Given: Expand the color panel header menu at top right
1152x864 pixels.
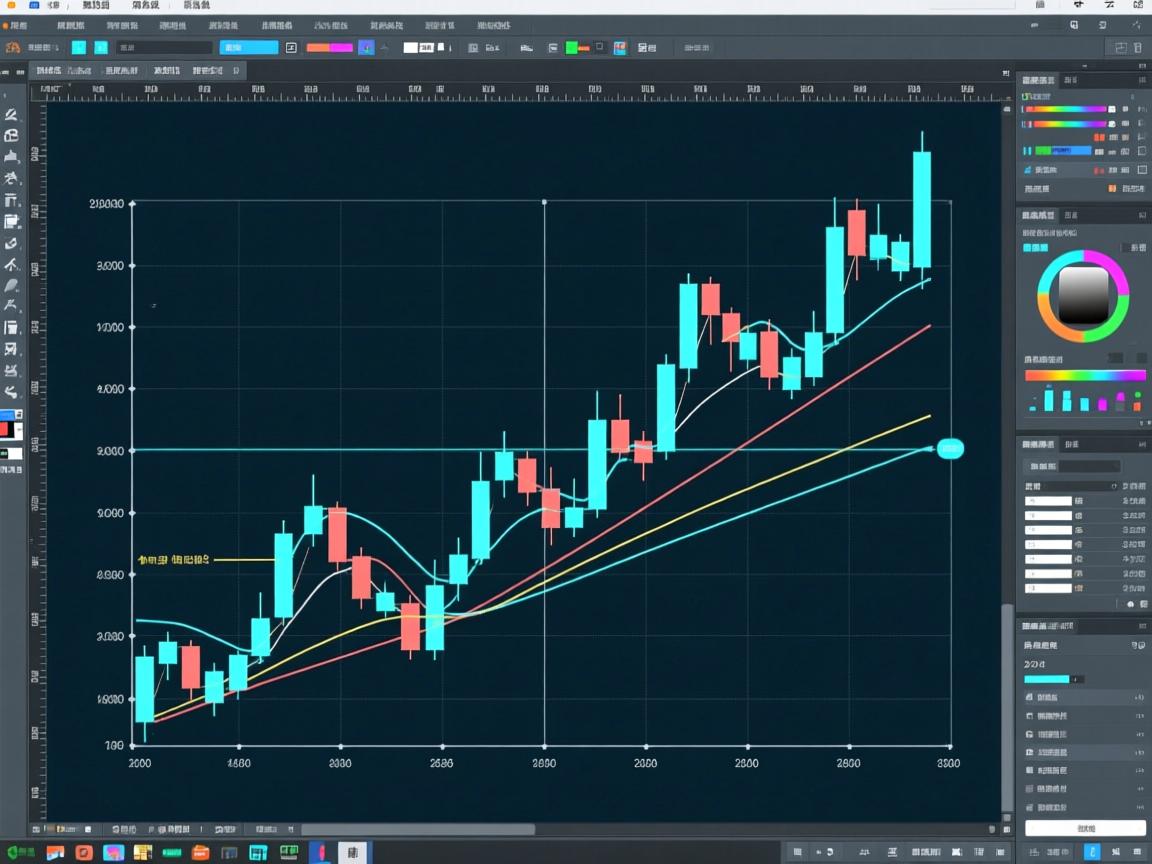Looking at the screenshot, I should click(x=1142, y=80).
